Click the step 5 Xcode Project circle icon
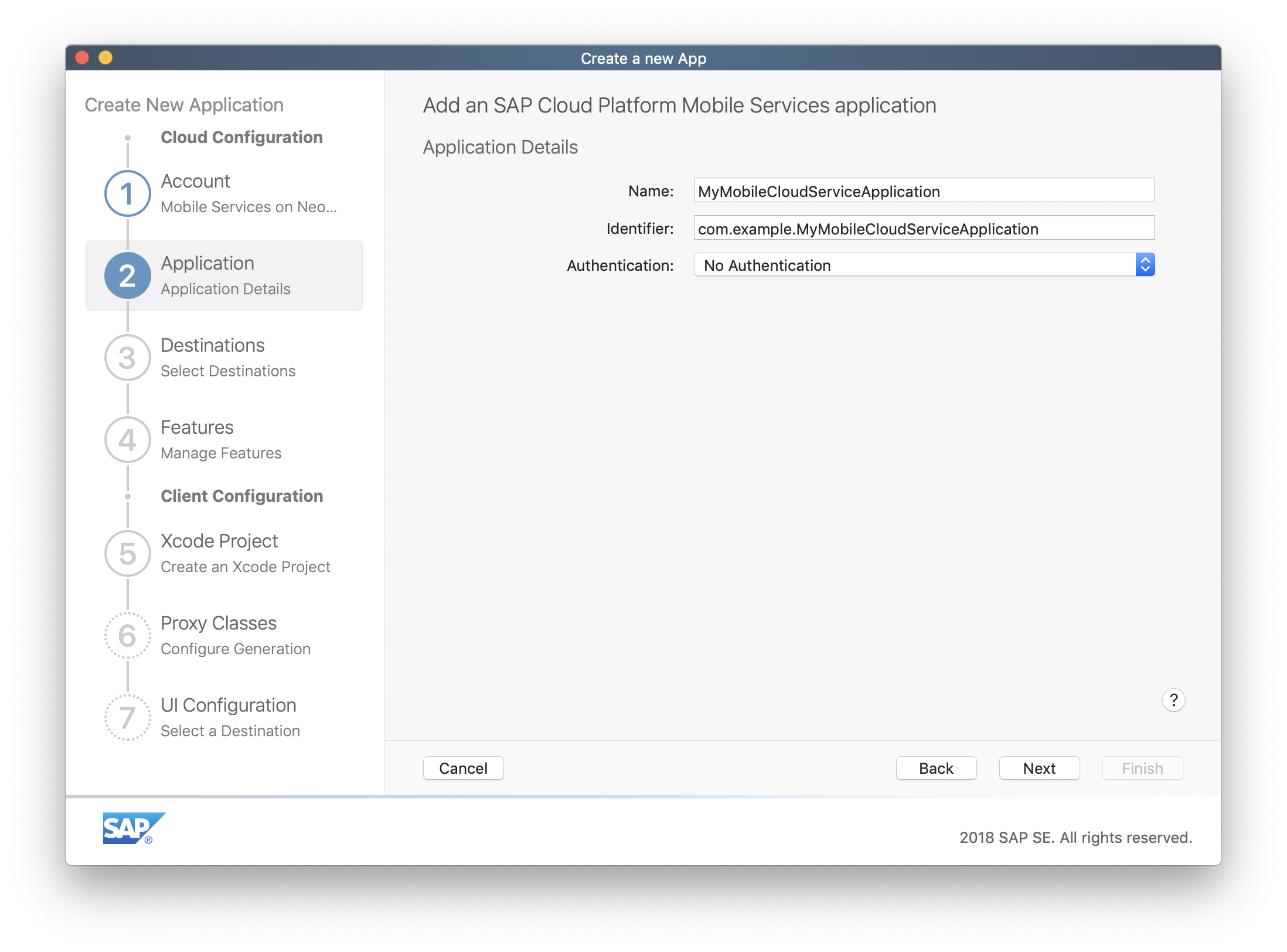 point(127,553)
